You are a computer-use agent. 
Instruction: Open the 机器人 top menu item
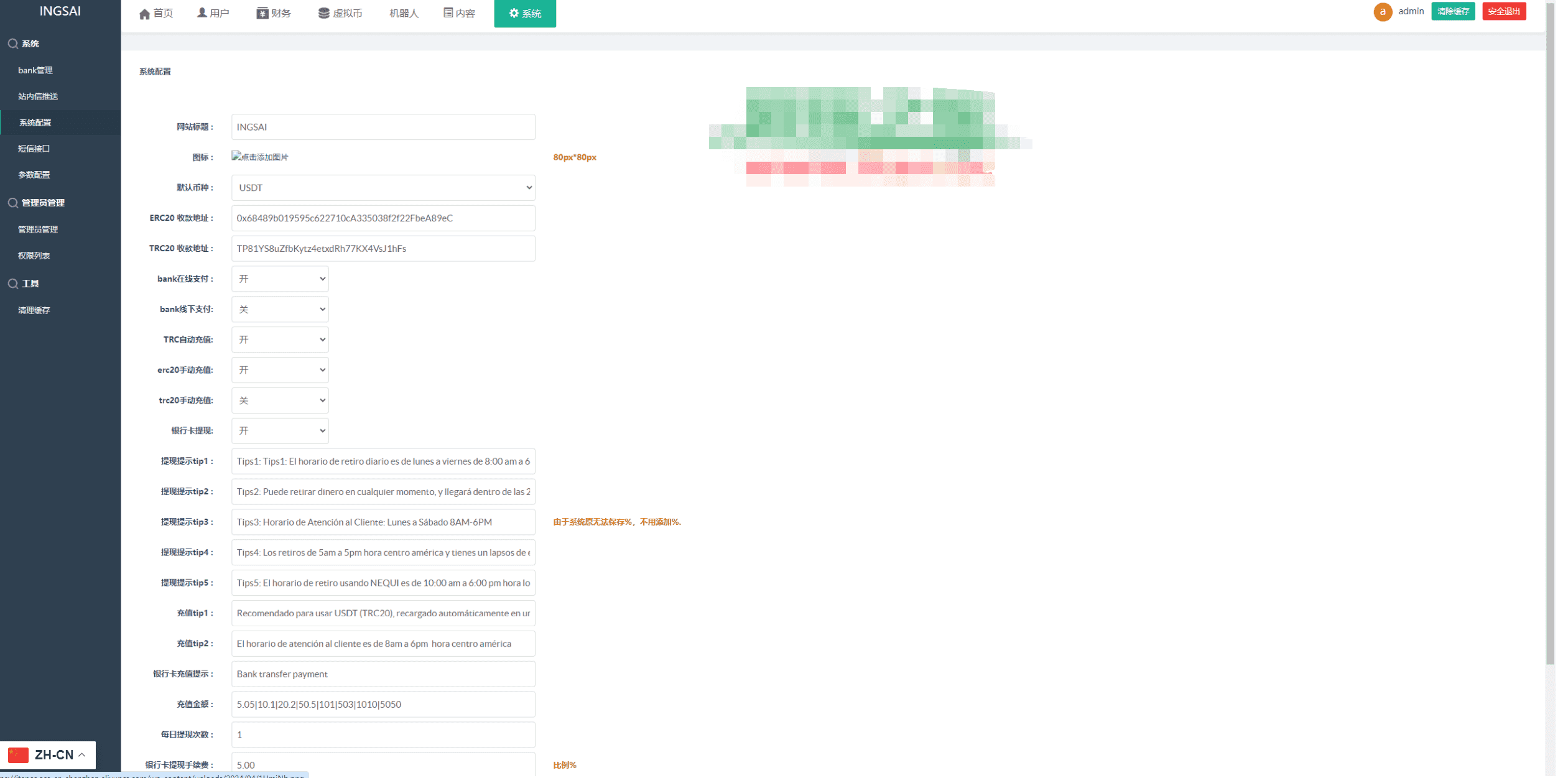(404, 13)
